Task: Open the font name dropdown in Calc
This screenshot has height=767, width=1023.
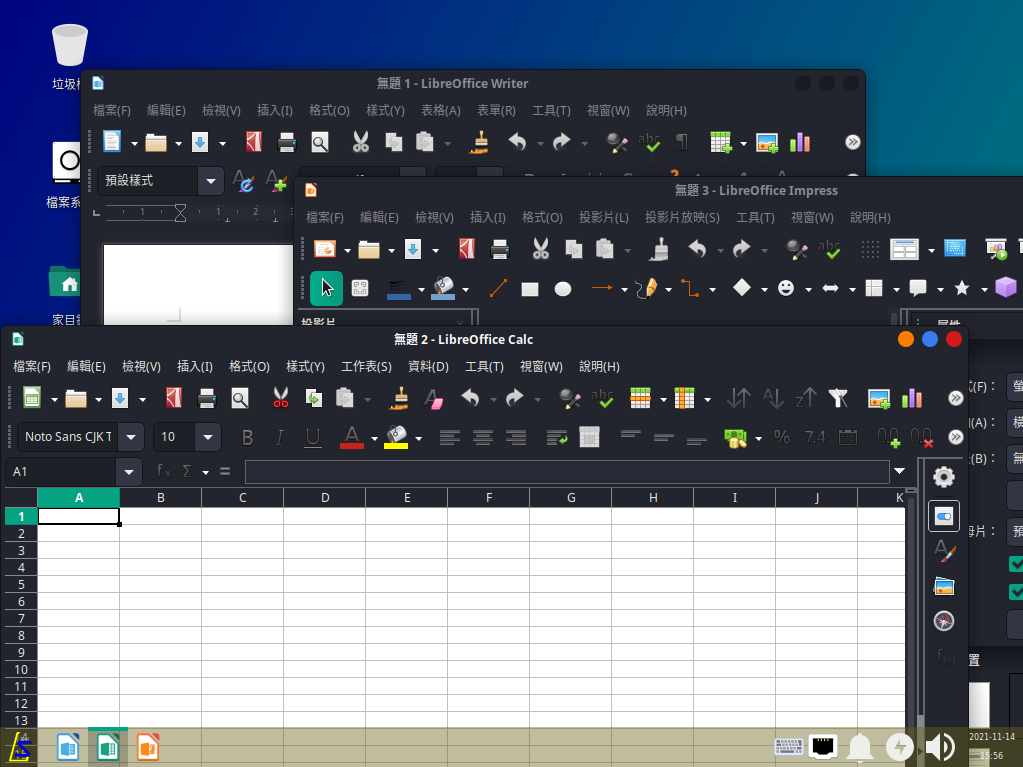Action: point(131,437)
